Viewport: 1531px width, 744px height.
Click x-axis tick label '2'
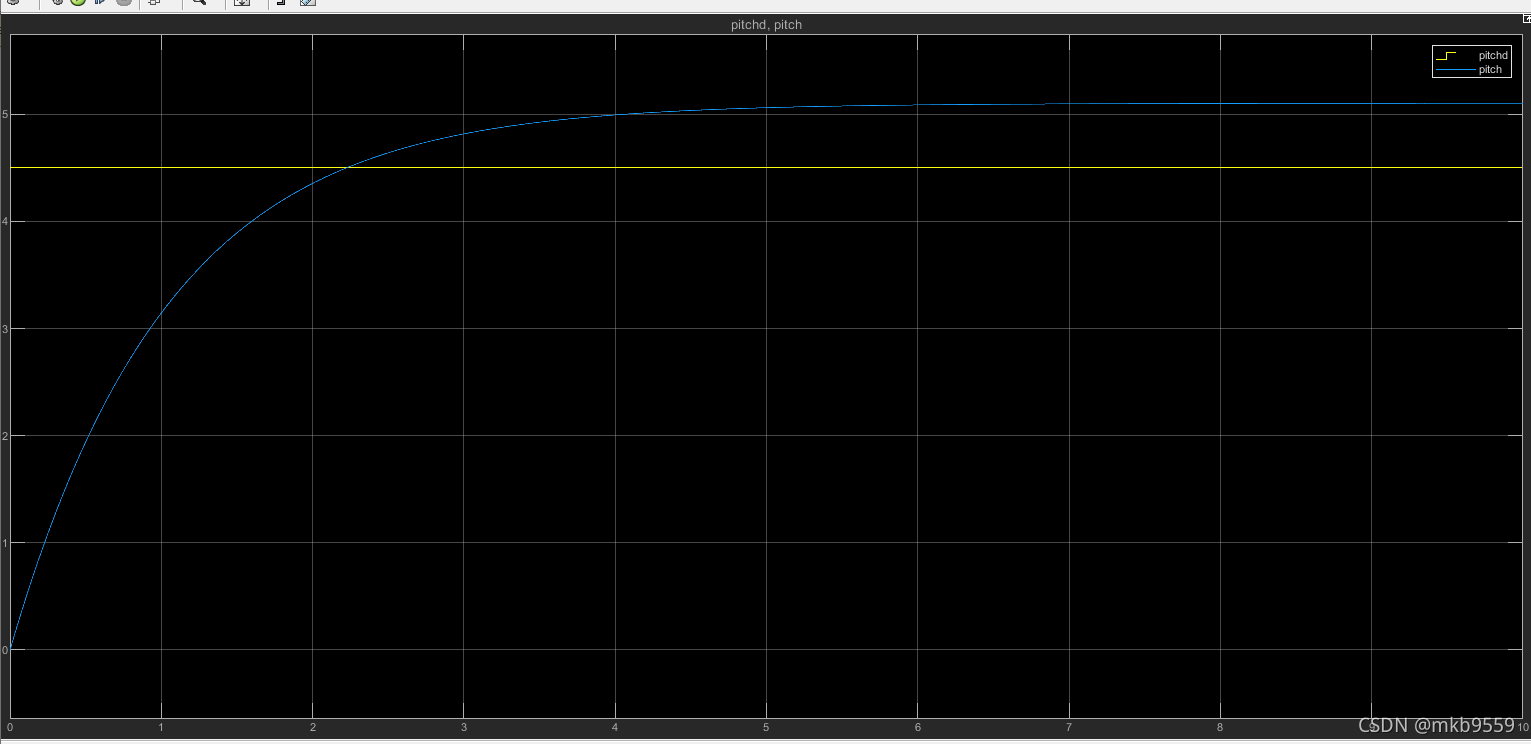point(312,726)
